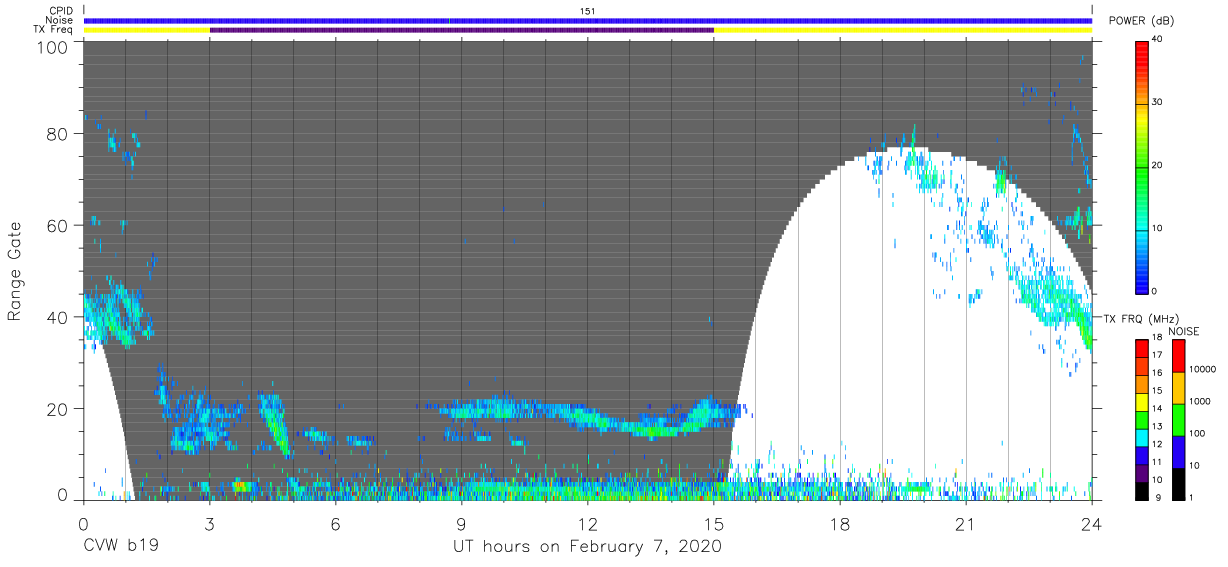The height and width of the screenshot is (567, 1228).
Task: Click the power colorbar gradient
Action: click(1142, 166)
